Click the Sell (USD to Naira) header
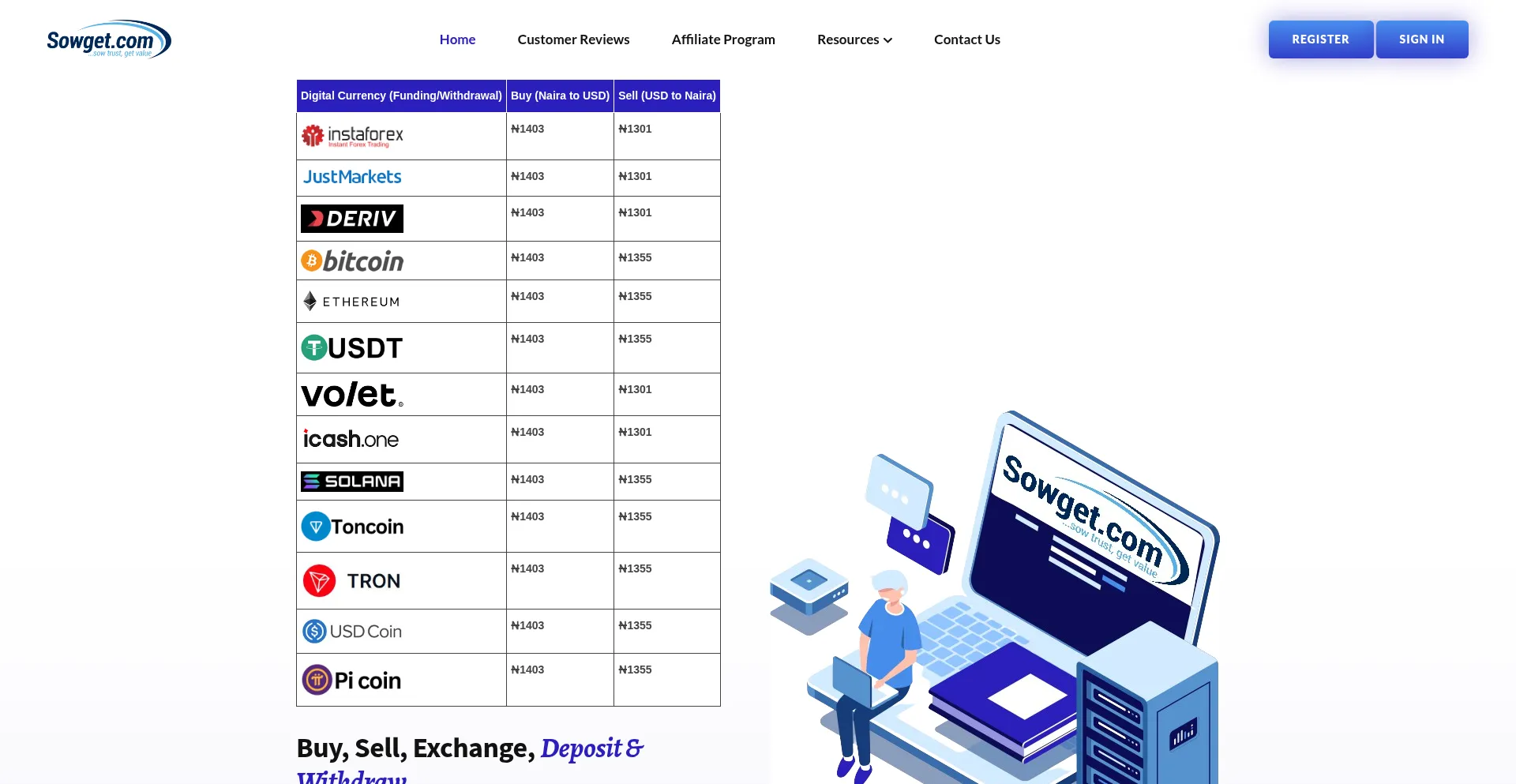The width and height of the screenshot is (1516, 784). [667, 96]
